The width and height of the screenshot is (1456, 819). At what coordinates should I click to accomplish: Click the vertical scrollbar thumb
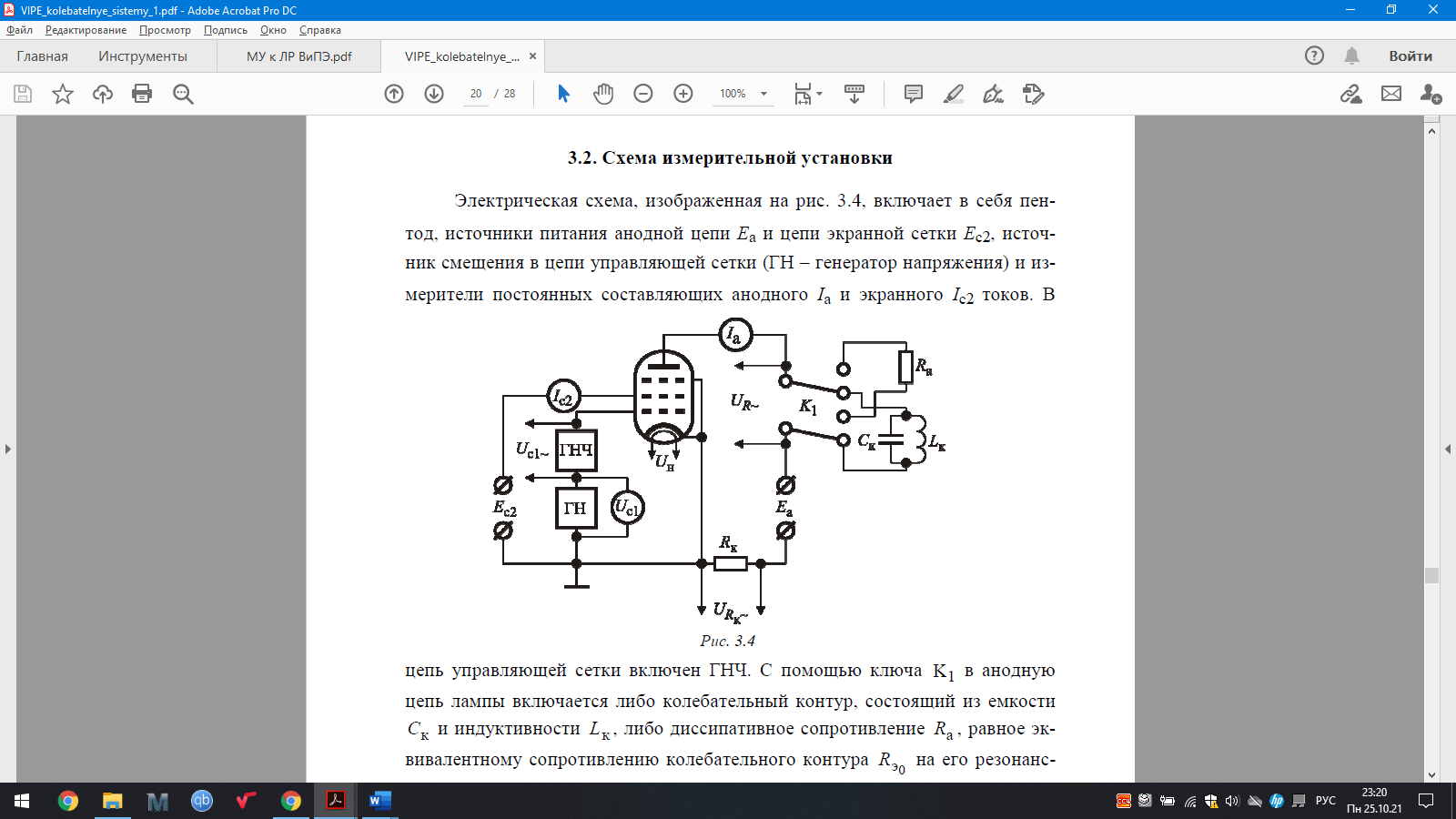pos(1431,575)
